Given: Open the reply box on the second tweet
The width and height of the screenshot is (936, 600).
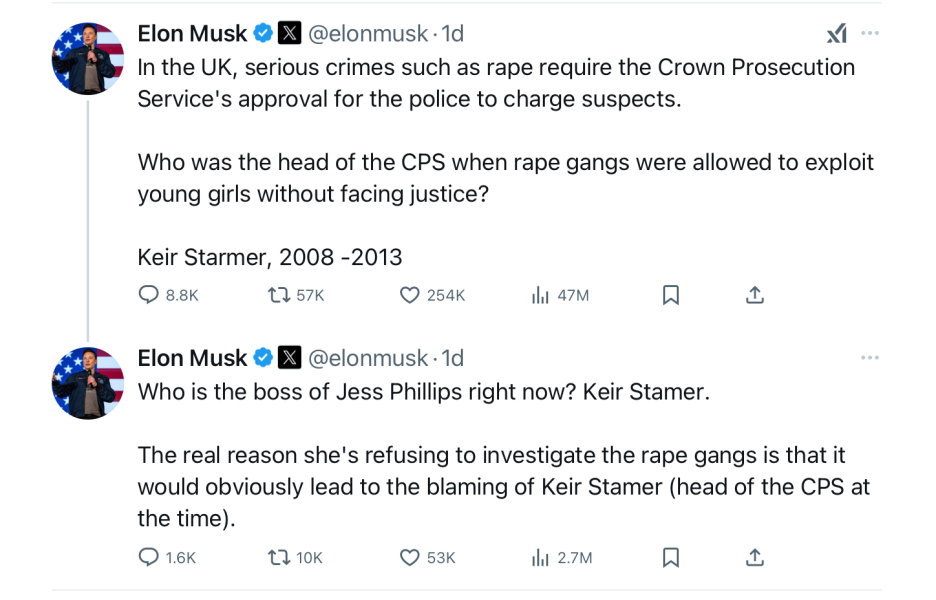Looking at the screenshot, I should tap(149, 557).
